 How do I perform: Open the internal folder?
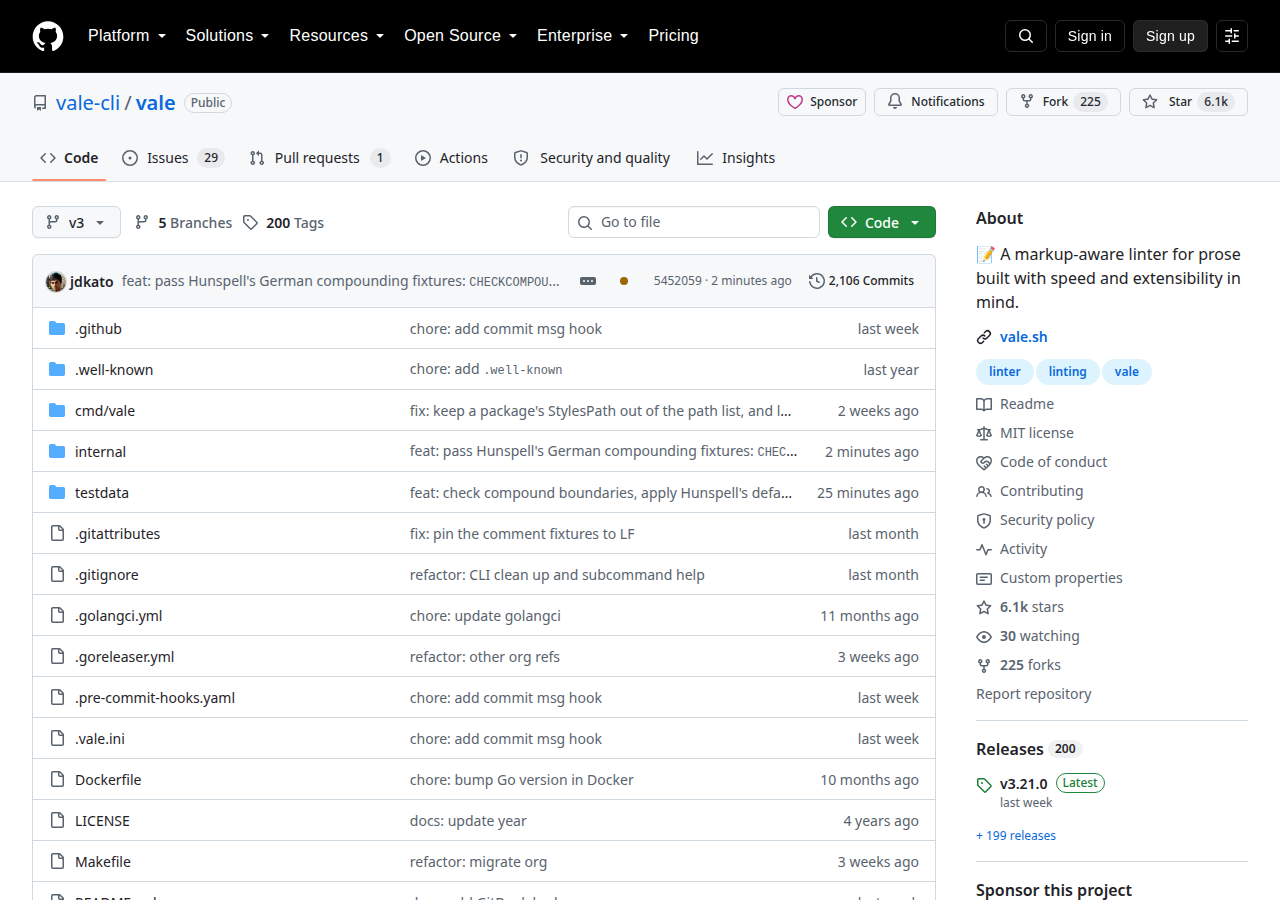[x=100, y=452]
